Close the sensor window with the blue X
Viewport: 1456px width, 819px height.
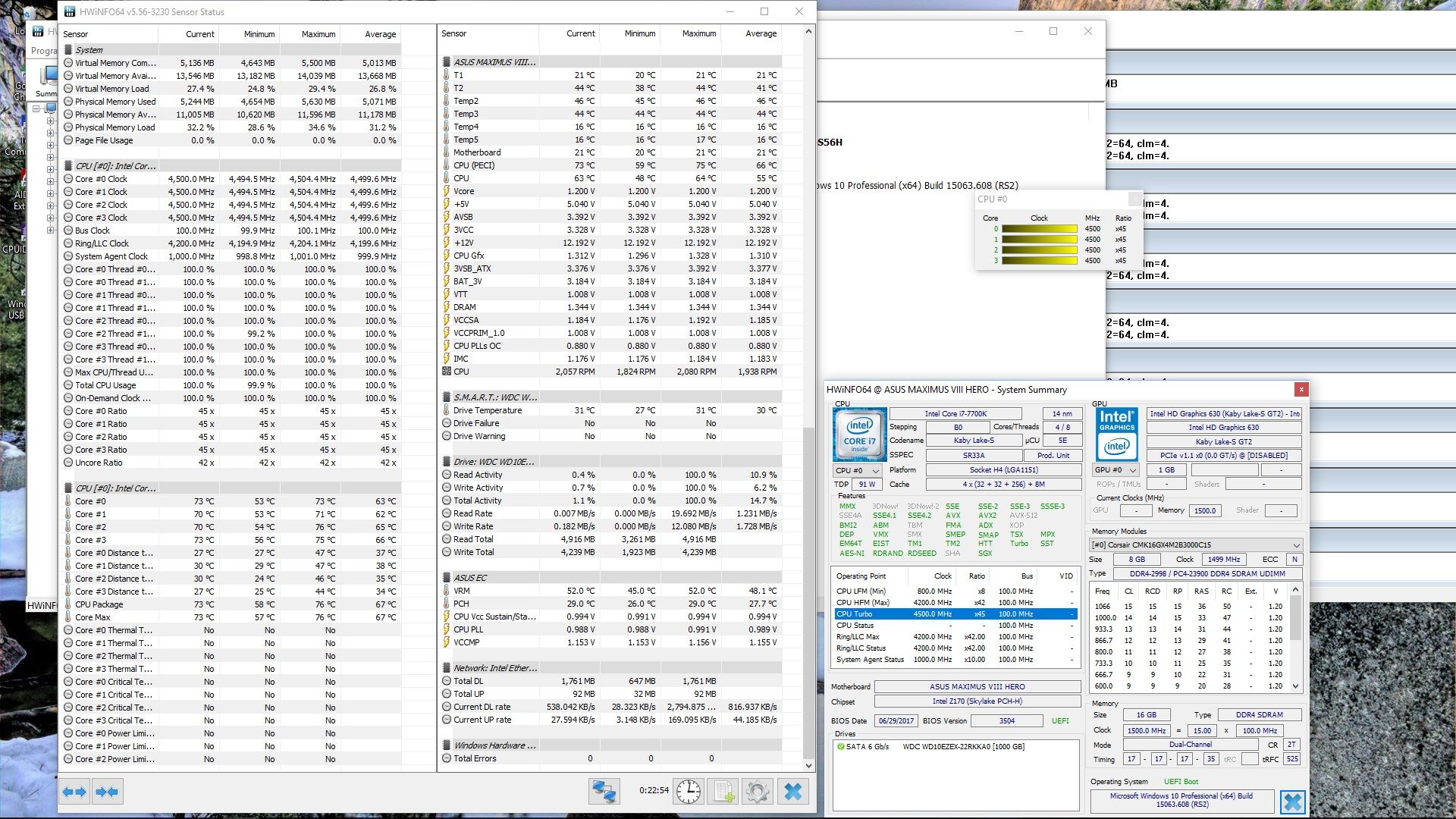point(792,792)
